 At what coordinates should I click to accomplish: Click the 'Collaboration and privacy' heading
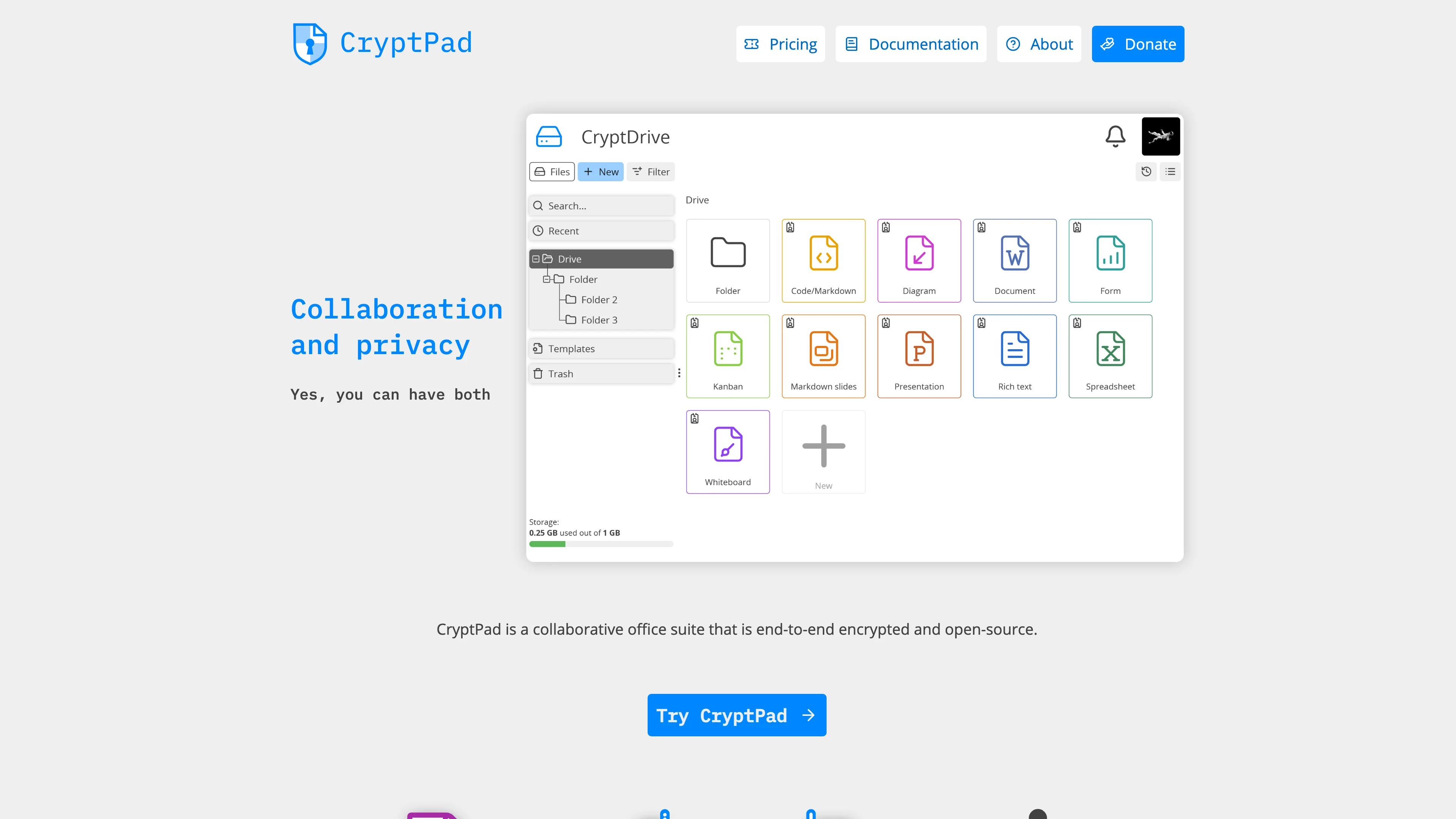(x=396, y=327)
